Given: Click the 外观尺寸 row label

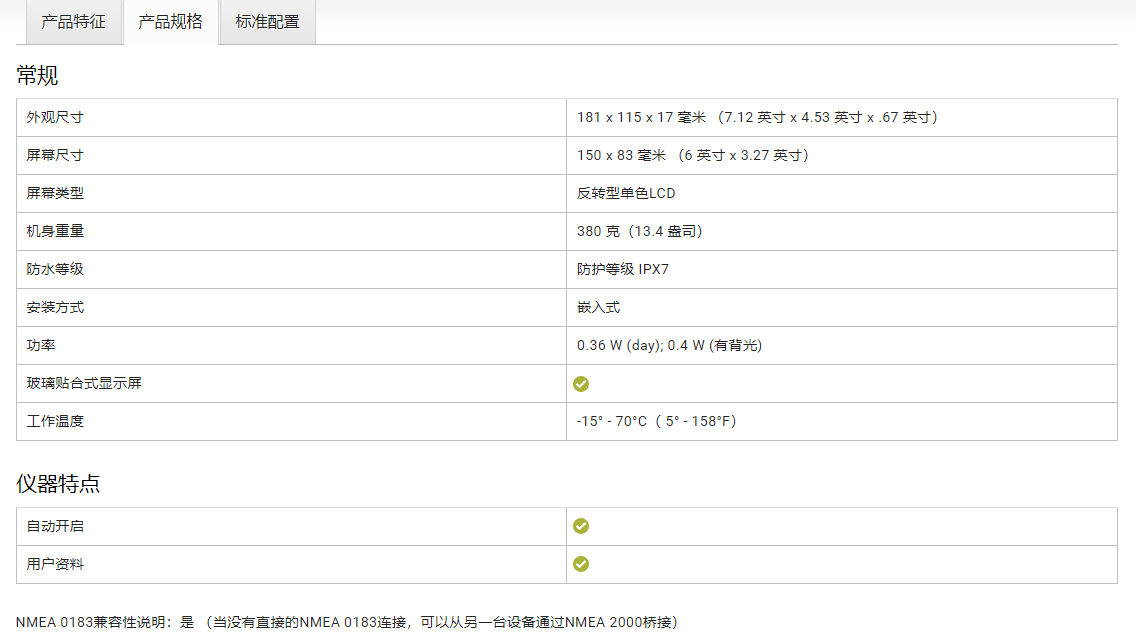Looking at the screenshot, I should pyautogui.click(x=55, y=117).
